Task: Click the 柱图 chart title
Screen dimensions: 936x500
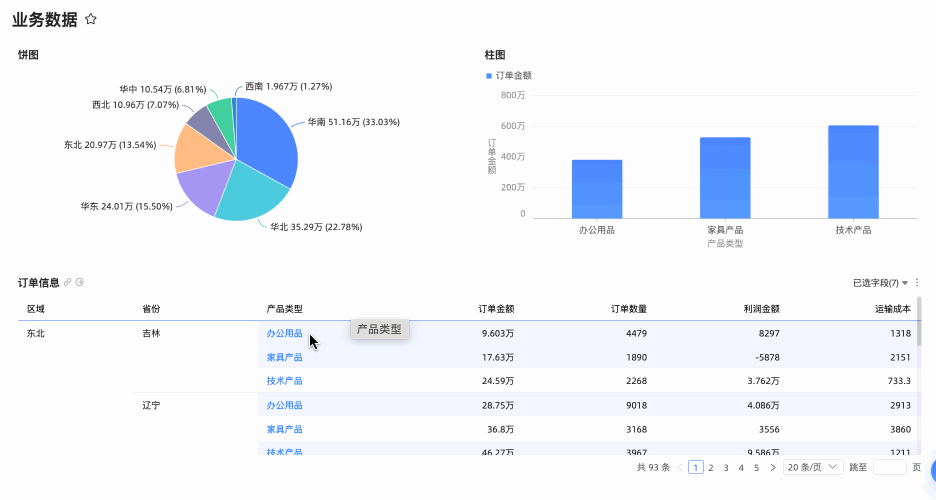Action: click(x=495, y=55)
